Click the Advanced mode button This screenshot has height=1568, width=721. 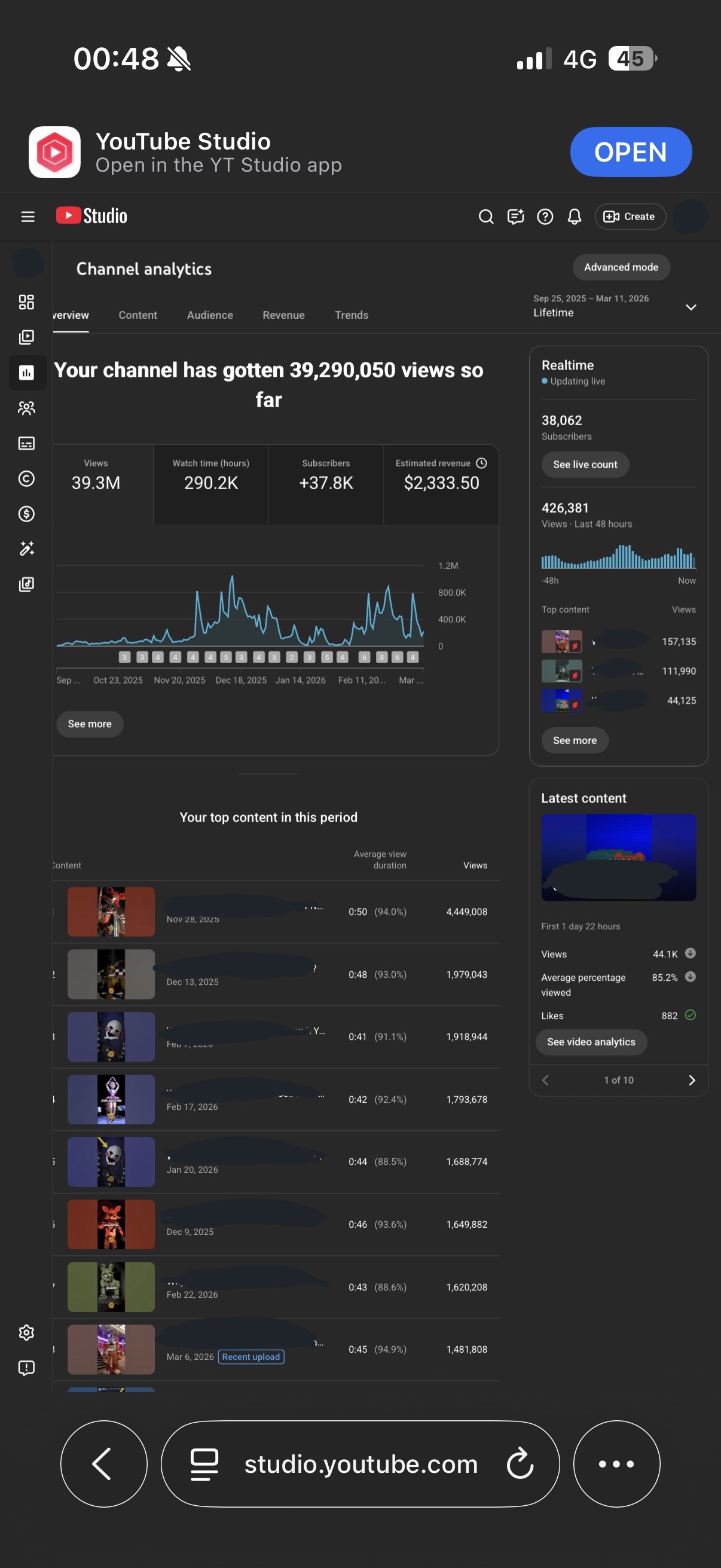[621, 267]
